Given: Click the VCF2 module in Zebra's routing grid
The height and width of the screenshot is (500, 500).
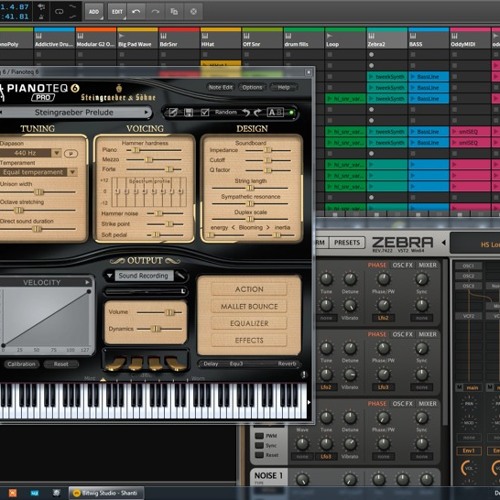Looking at the screenshot, I should 468,316.
